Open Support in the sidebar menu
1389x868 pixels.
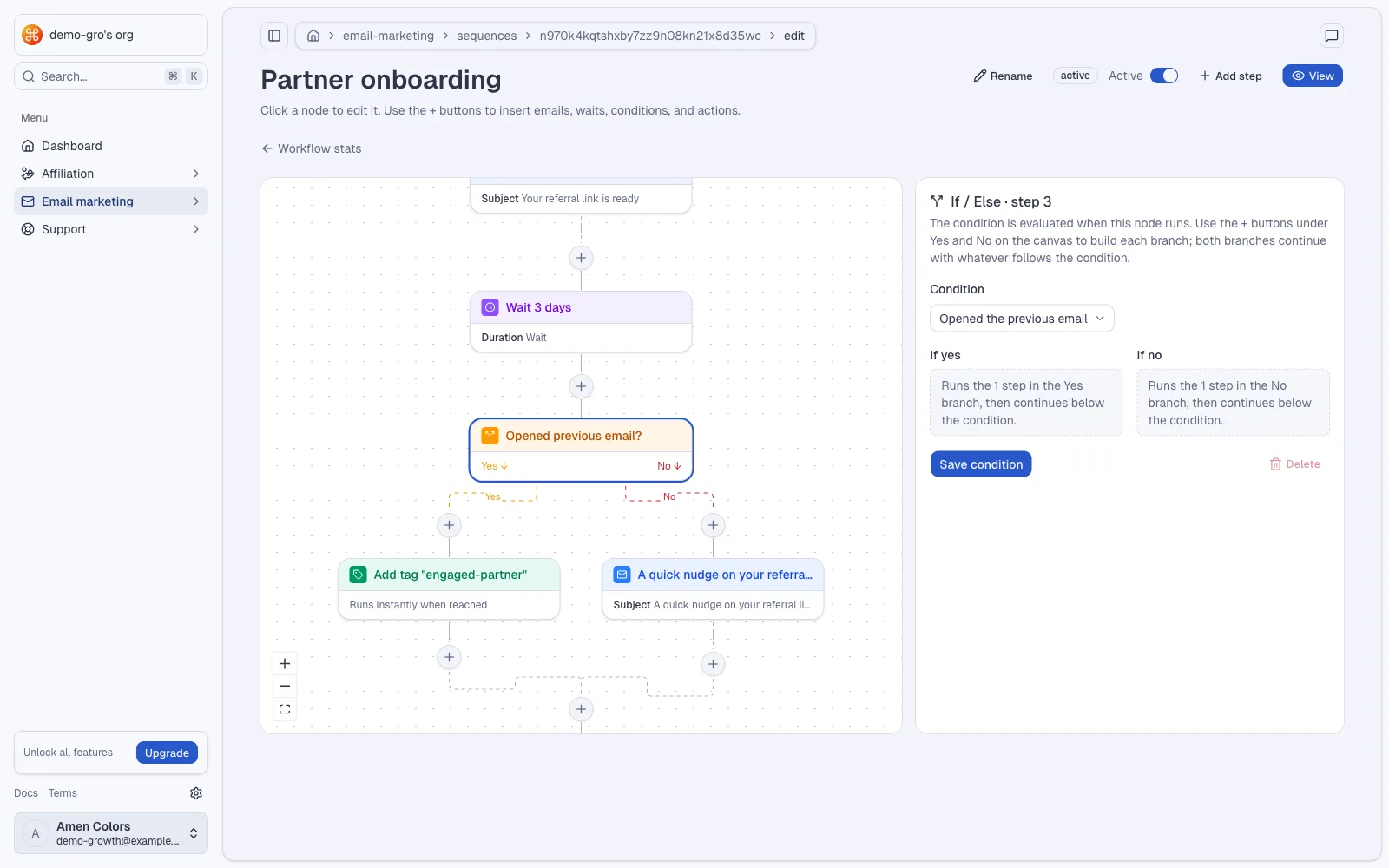pos(111,229)
